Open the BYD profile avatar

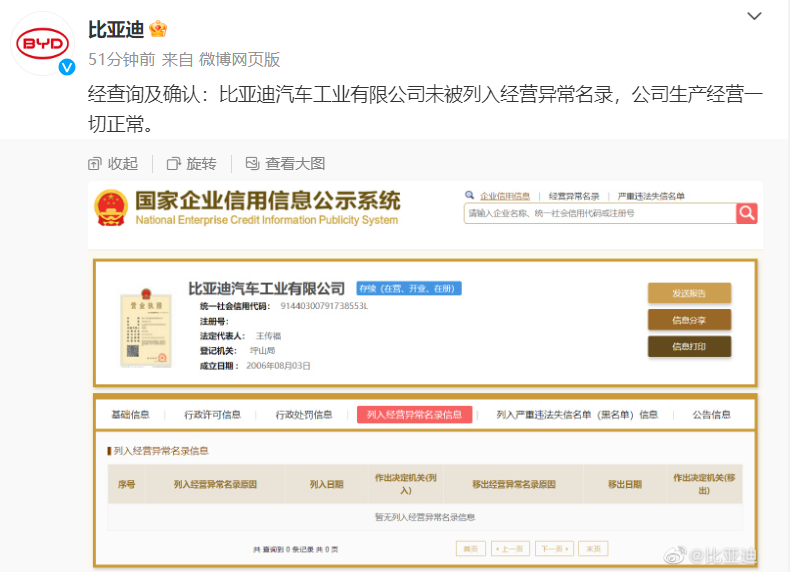(x=42, y=43)
